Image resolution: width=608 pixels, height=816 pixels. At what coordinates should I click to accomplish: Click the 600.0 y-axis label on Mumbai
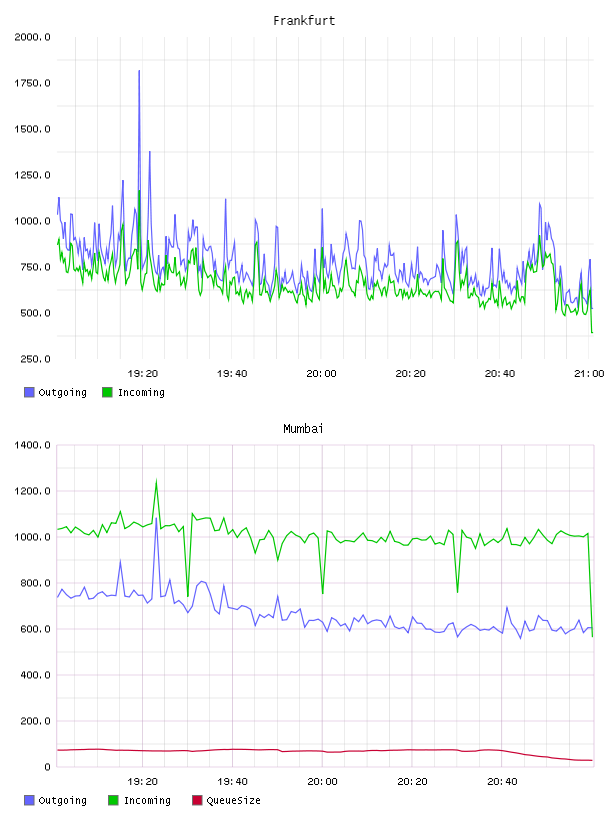pos(35,629)
